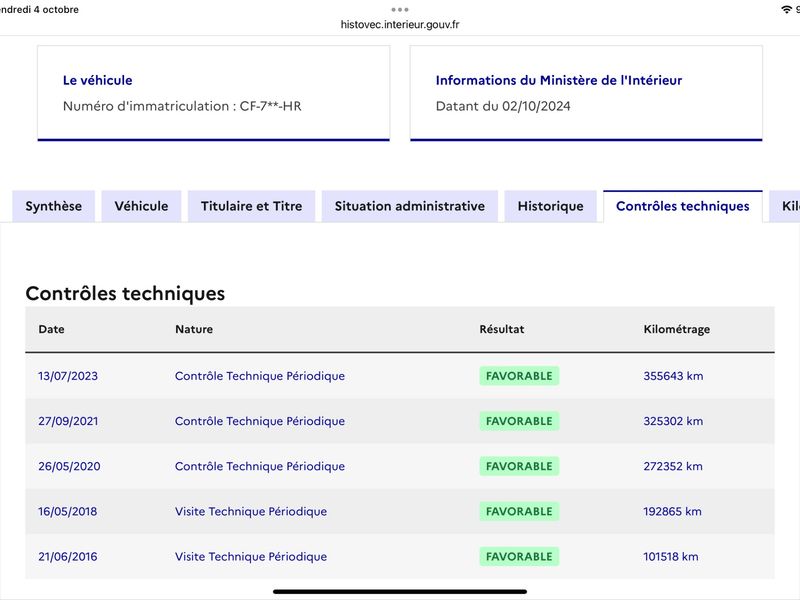The height and width of the screenshot is (600, 800).
Task: Open the Titulaire et Titre tab
Action: pos(252,206)
